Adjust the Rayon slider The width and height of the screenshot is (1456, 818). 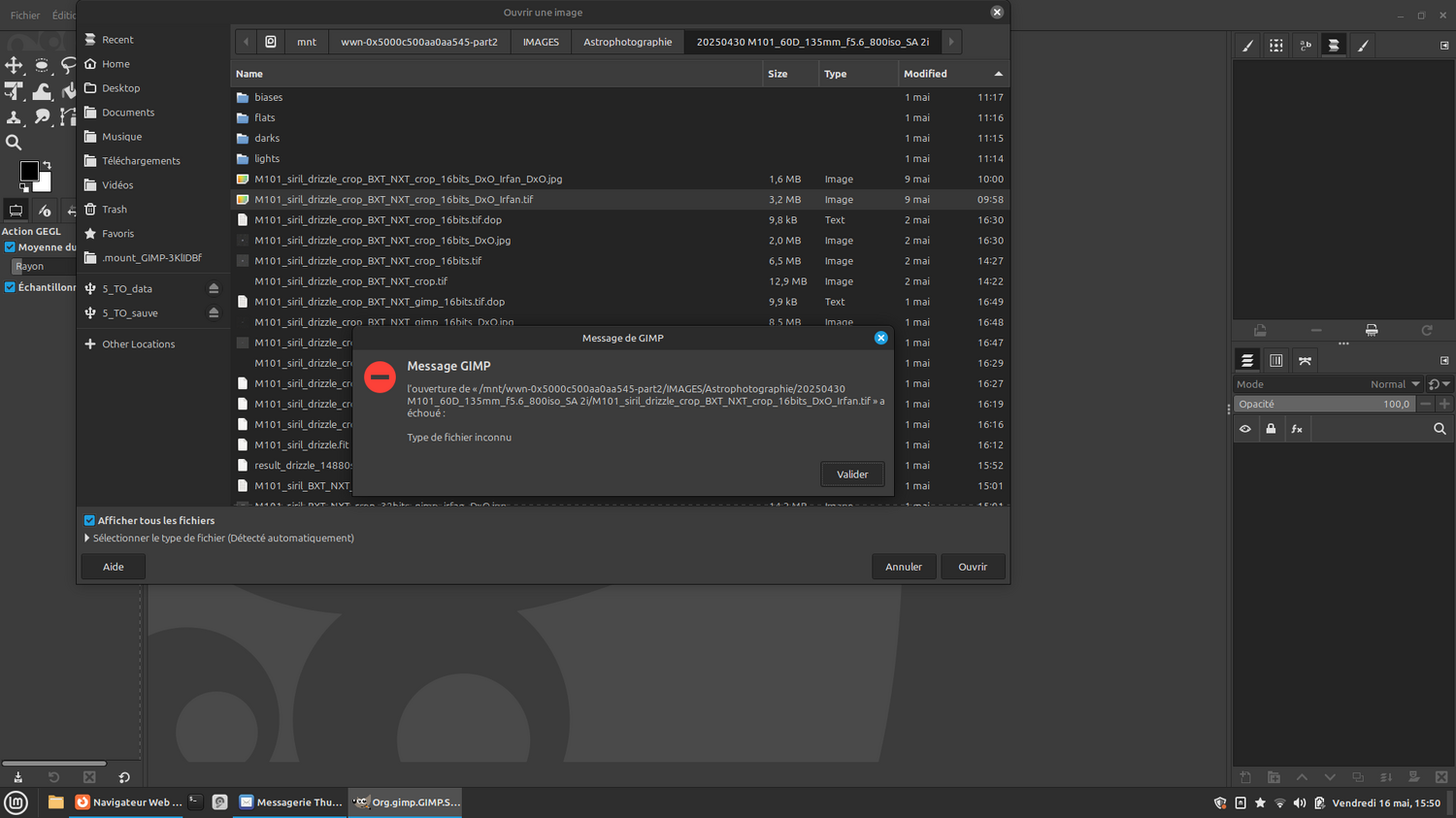click(44, 266)
